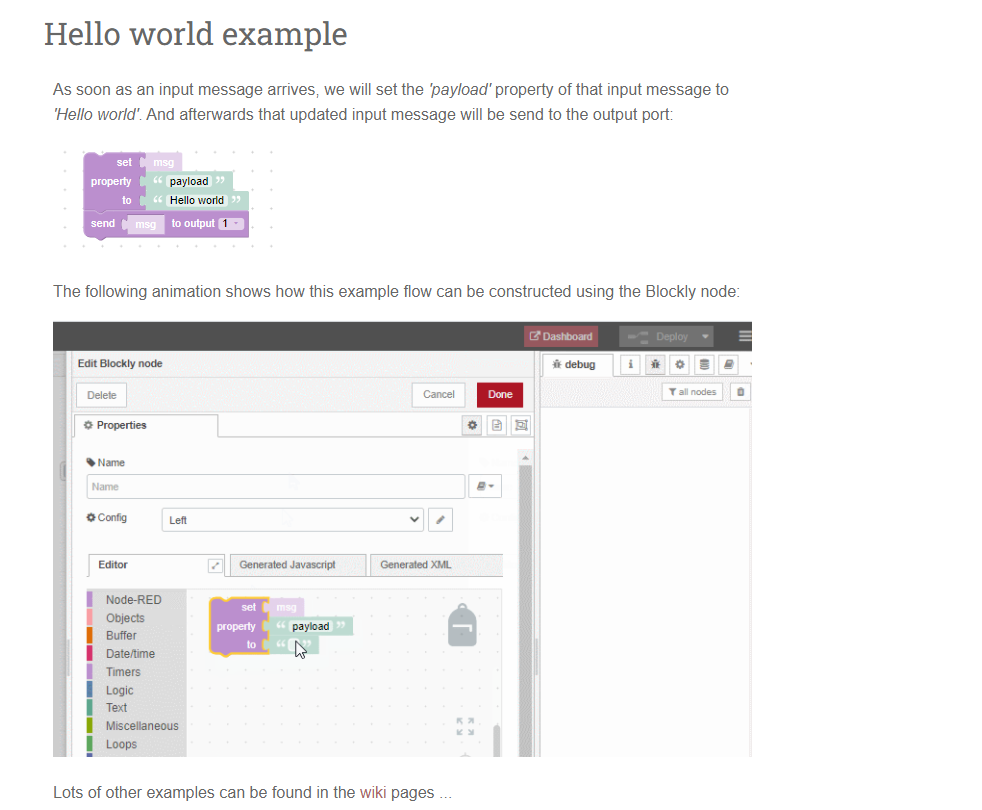This screenshot has height=810, width=982.
Task: Open the Dashboard button in the header
Action: pyautogui.click(x=561, y=336)
